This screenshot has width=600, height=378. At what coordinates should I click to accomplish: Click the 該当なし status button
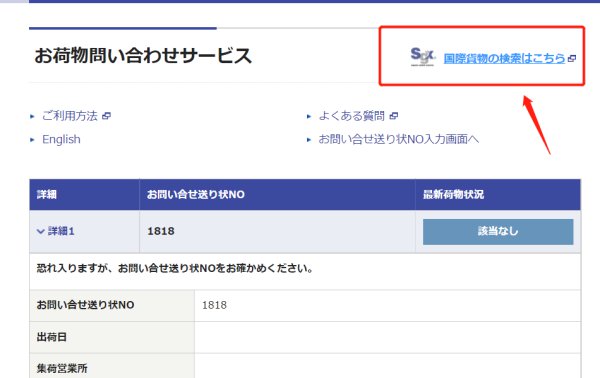pyautogui.click(x=498, y=231)
